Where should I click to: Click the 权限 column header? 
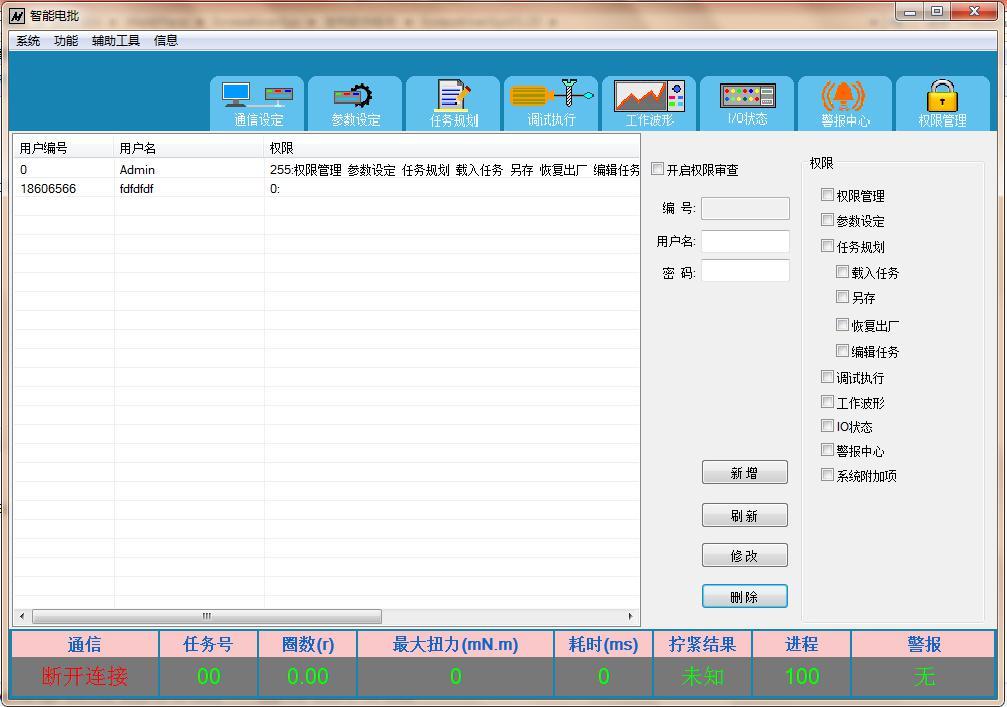coord(452,148)
